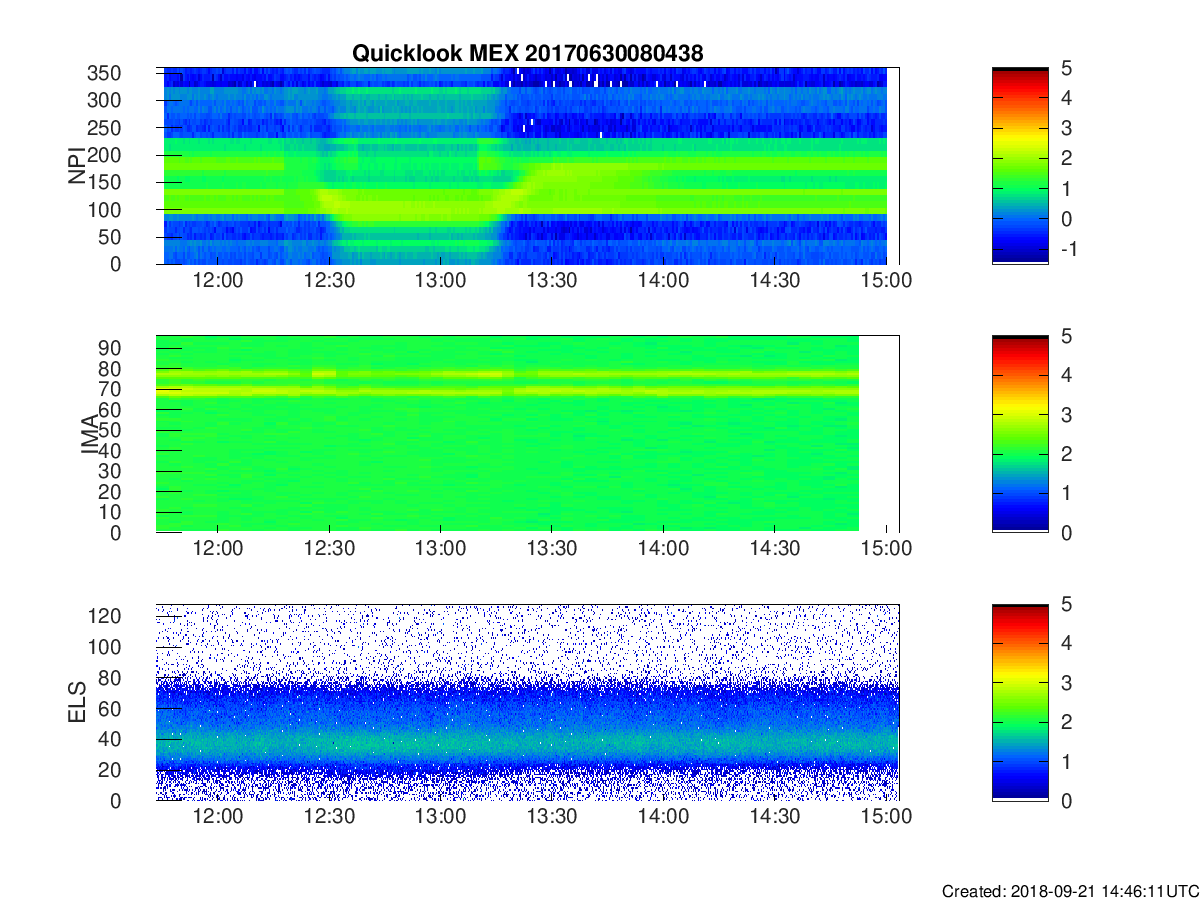This screenshot has width=1200, height=900.
Task: Click '14:00' under the IMA panel
Action: tap(663, 550)
